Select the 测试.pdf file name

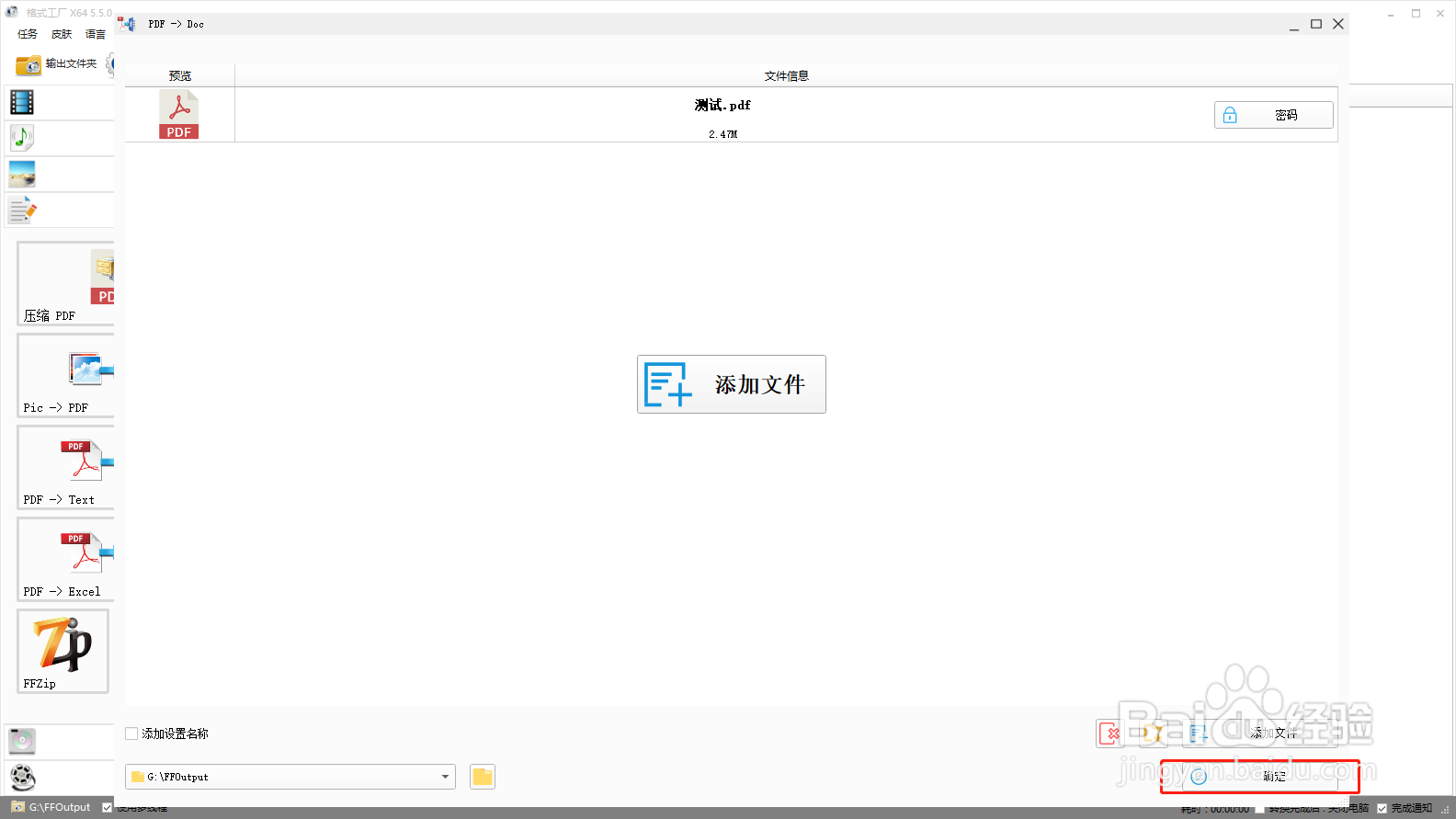click(722, 105)
